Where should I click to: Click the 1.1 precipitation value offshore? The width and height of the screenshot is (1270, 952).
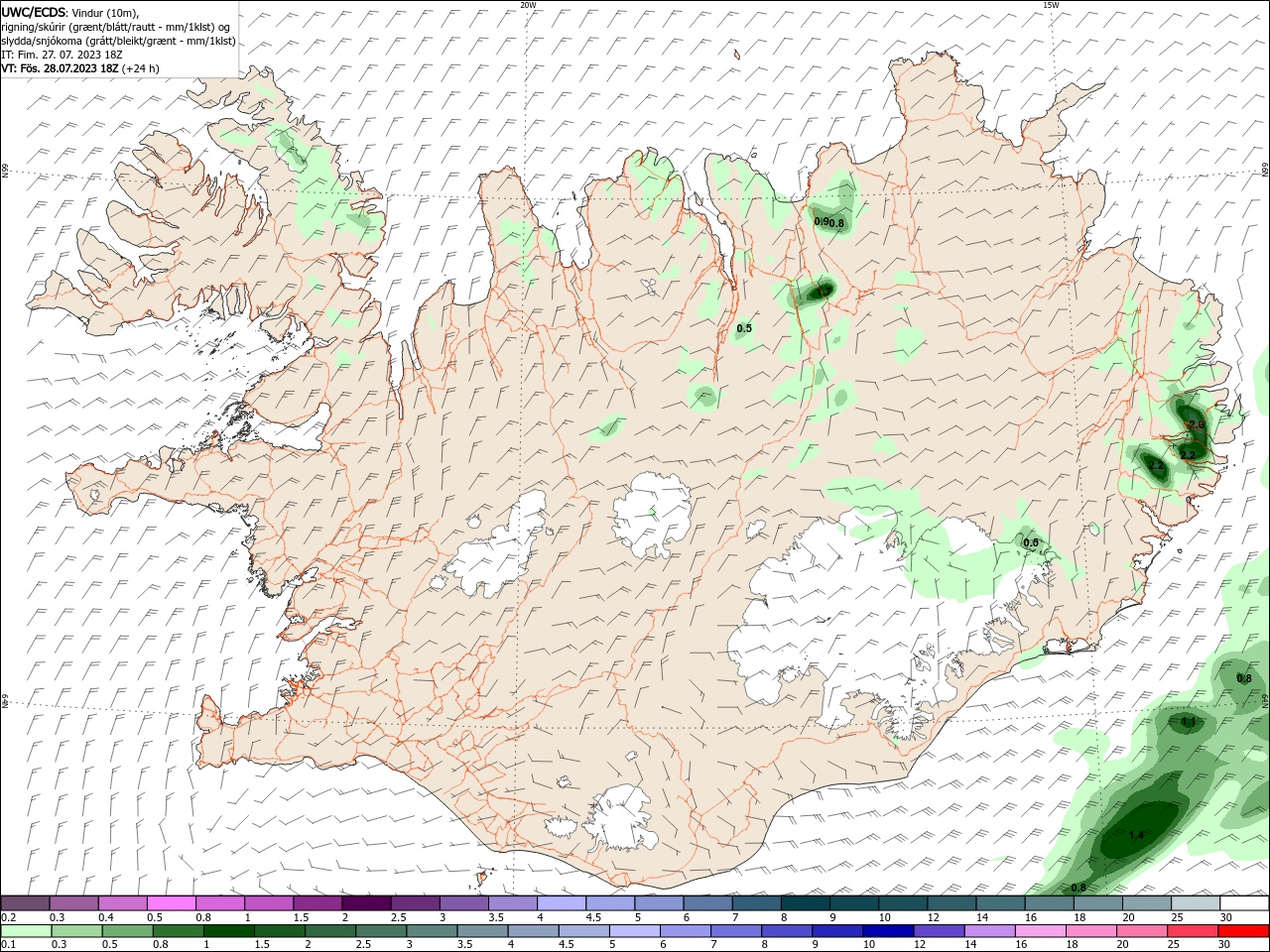[1189, 722]
